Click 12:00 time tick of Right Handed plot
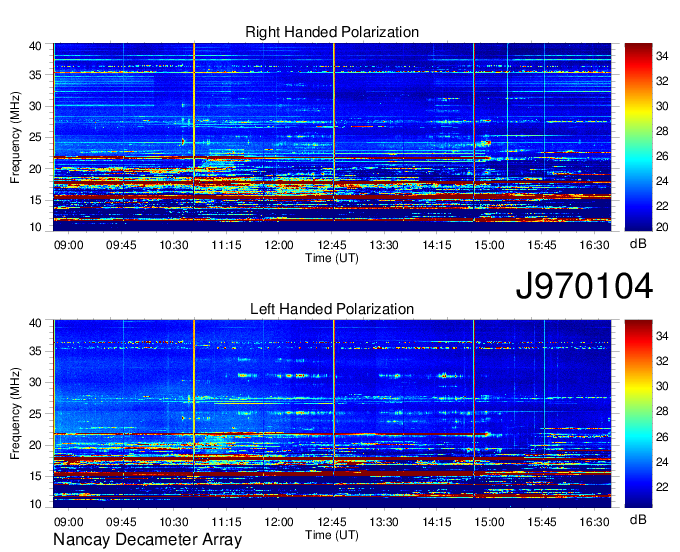The image size is (680, 552). (279, 245)
